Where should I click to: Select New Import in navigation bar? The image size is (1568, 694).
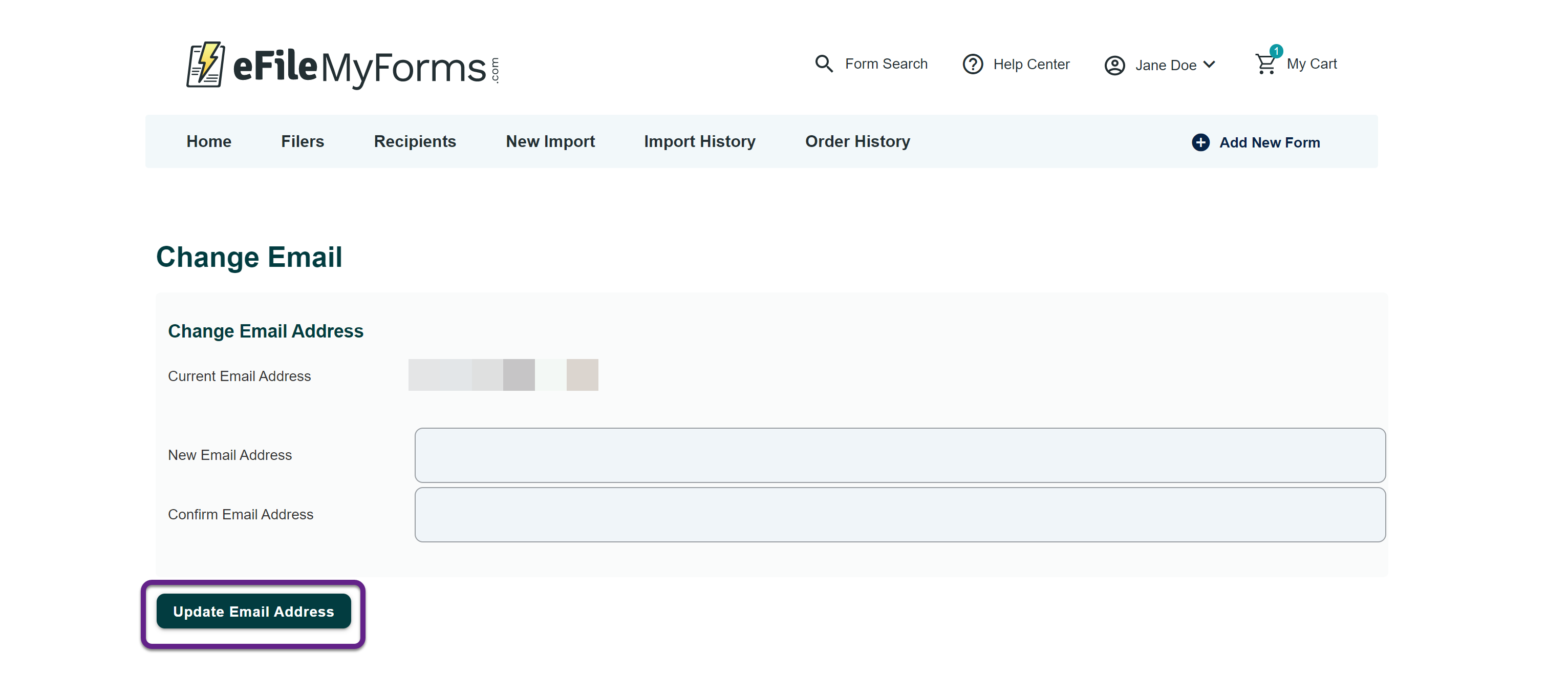(x=550, y=141)
